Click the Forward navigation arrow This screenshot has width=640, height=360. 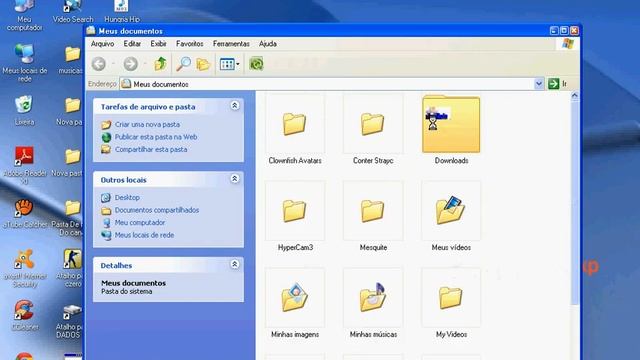point(131,64)
